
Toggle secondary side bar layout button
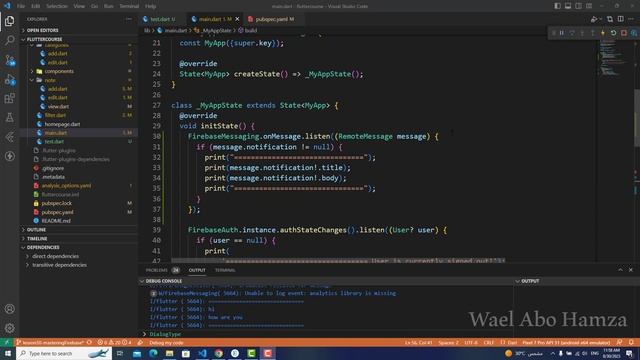tap(578, 6)
